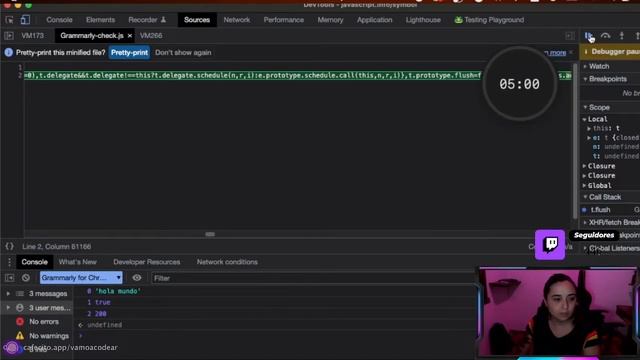
Task: Expand the second Closure scope
Action: point(601,176)
